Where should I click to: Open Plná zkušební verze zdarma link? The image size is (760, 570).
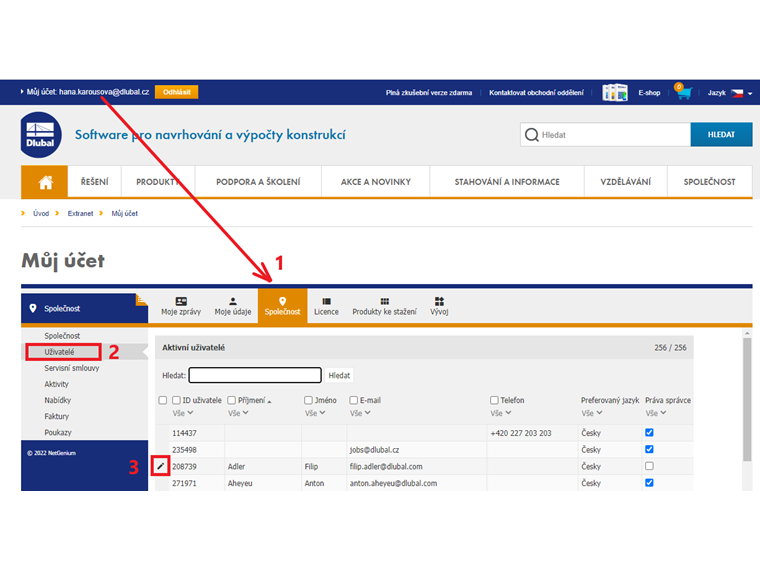coord(429,93)
